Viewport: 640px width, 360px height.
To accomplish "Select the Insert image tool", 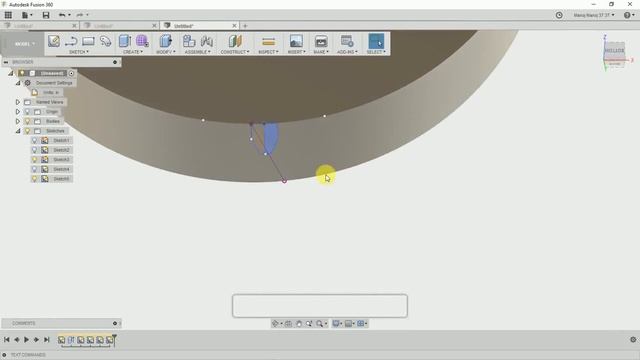I will (296, 41).
